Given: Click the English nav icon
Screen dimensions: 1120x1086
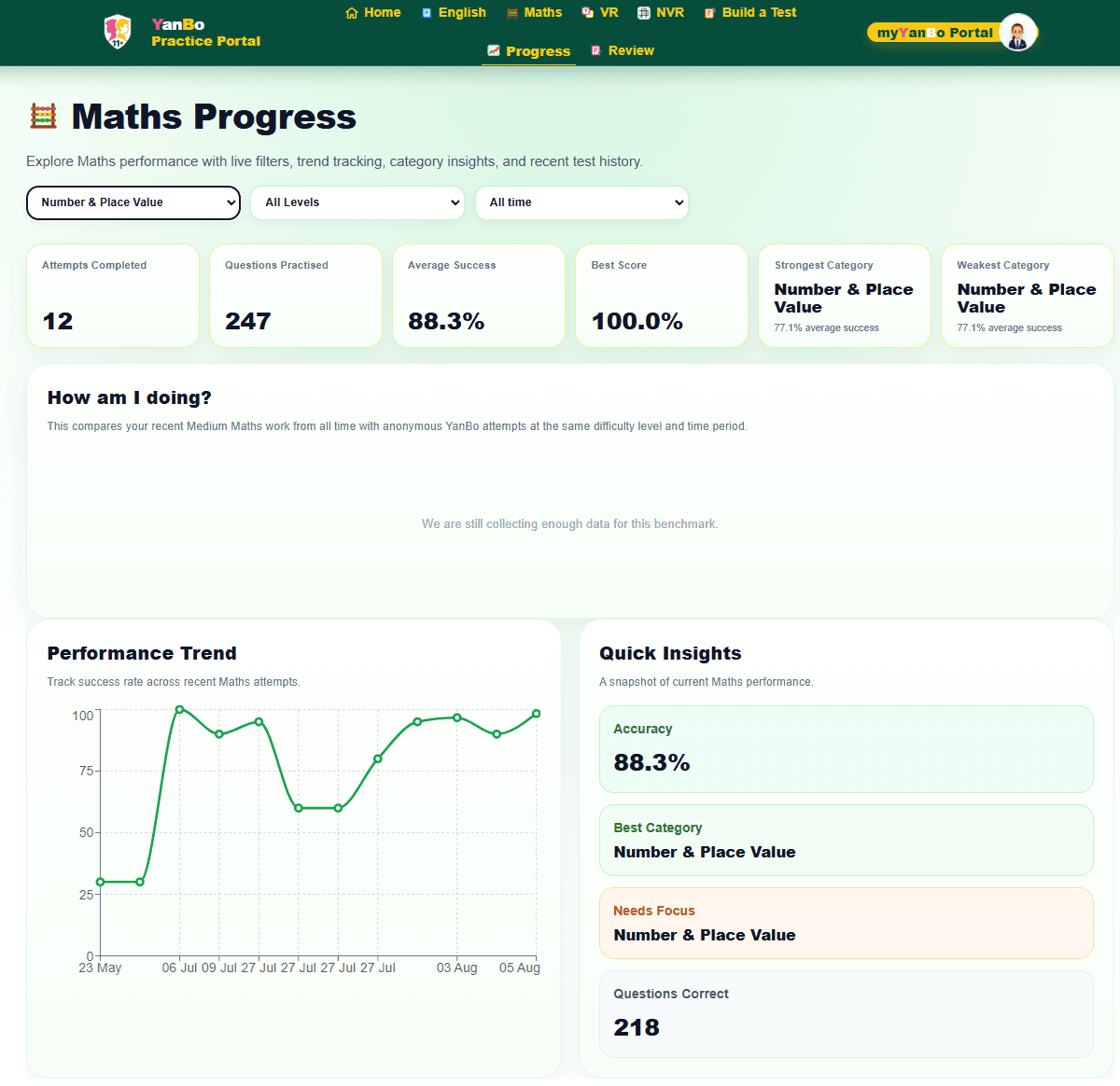Looking at the screenshot, I should (427, 13).
